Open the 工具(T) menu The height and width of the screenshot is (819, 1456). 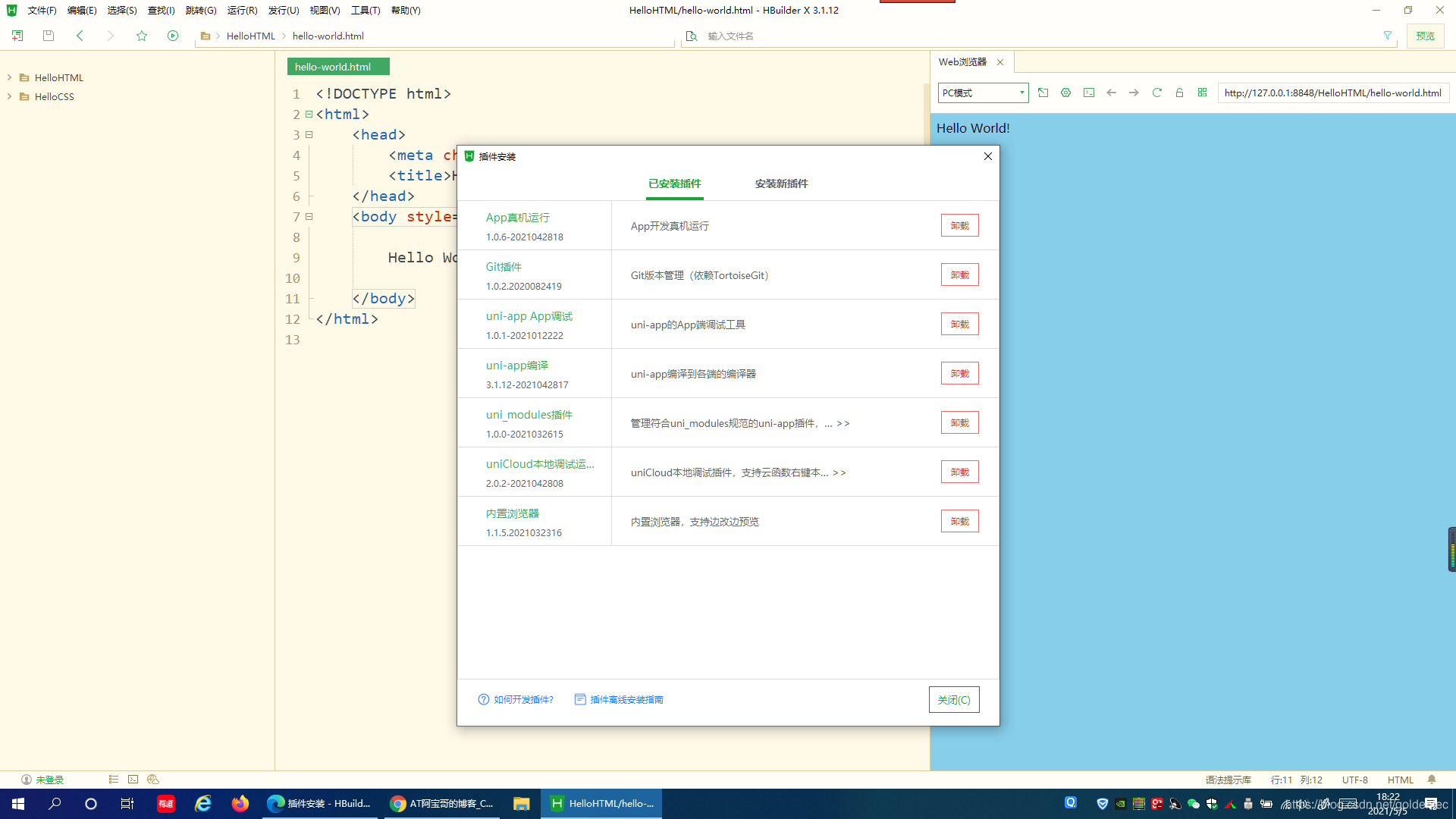(365, 10)
